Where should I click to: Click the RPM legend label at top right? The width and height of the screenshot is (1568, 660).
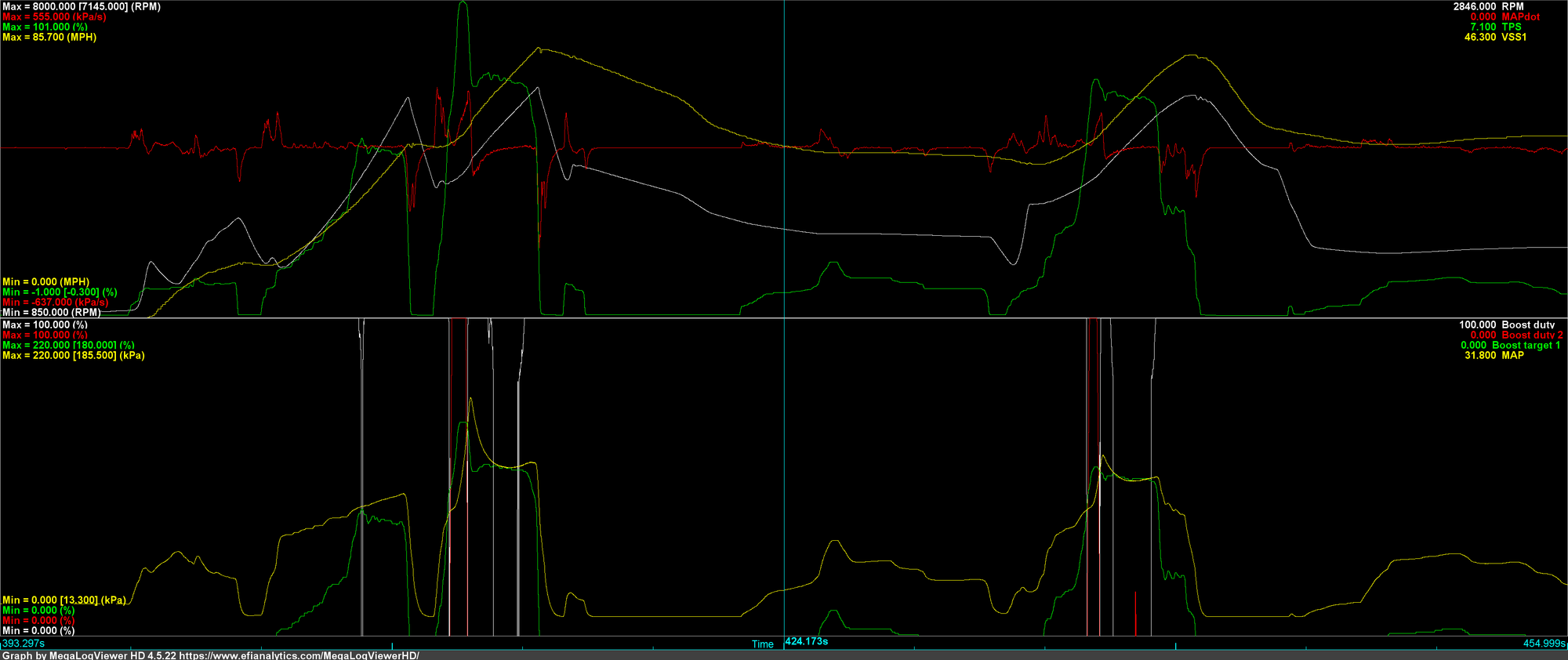(1512, 6)
